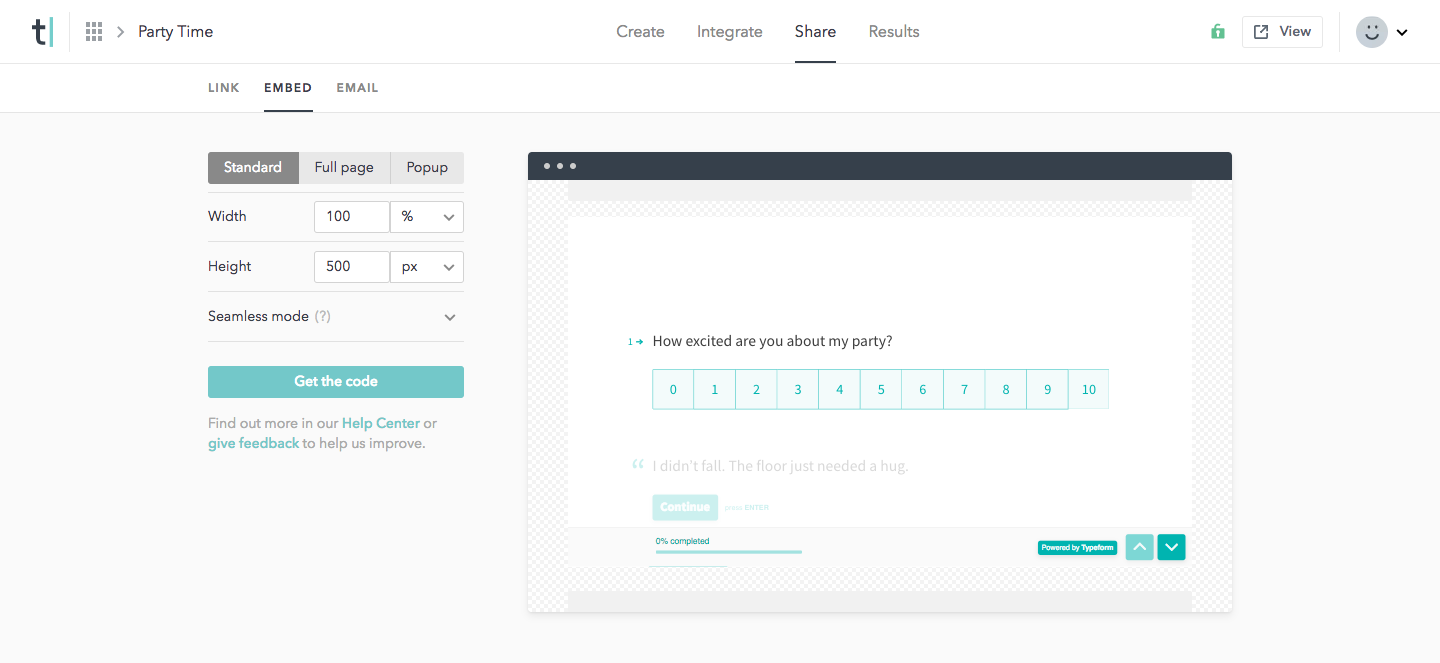Click the Powered by Typeform badge
The image size is (1440, 663).
1077,548
